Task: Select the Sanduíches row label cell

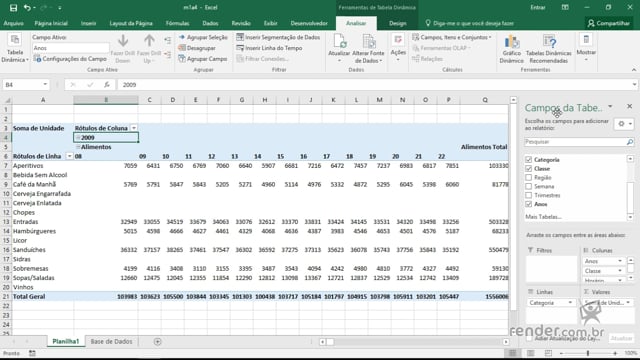Action: (43, 250)
